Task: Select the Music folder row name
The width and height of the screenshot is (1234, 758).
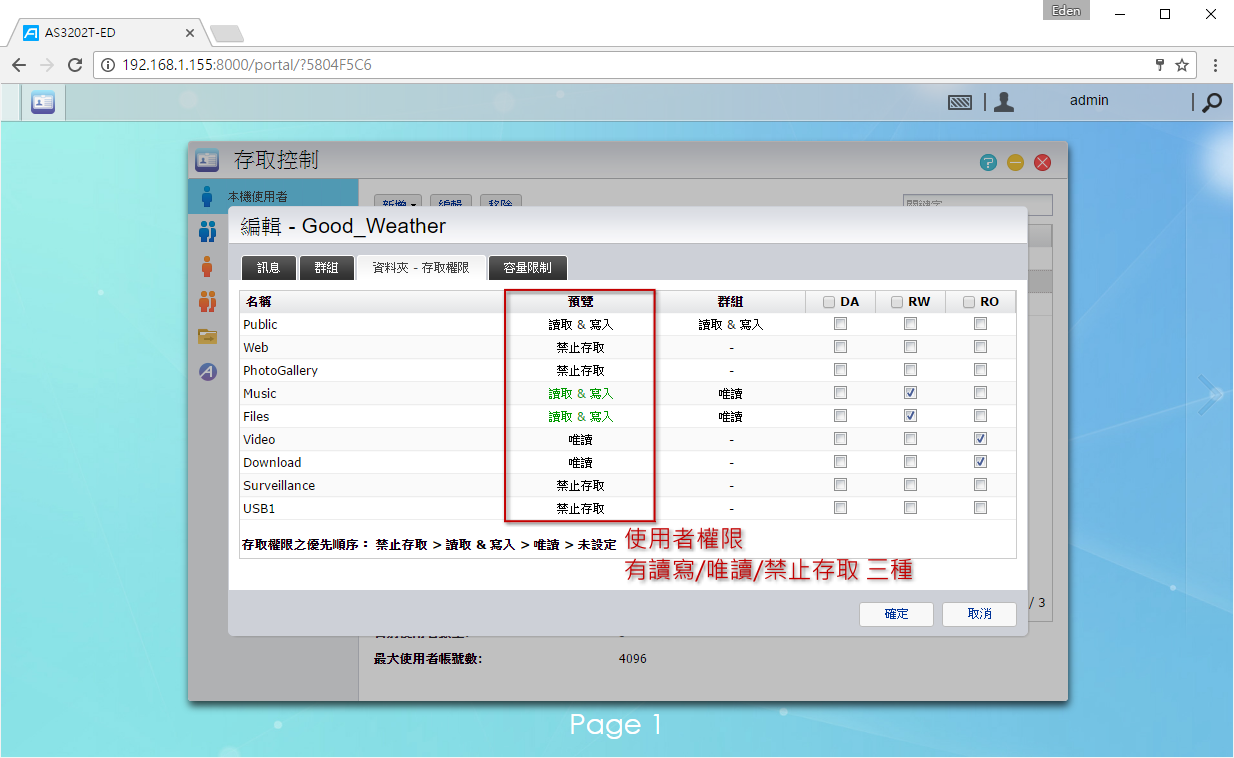Action: pos(260,393)
